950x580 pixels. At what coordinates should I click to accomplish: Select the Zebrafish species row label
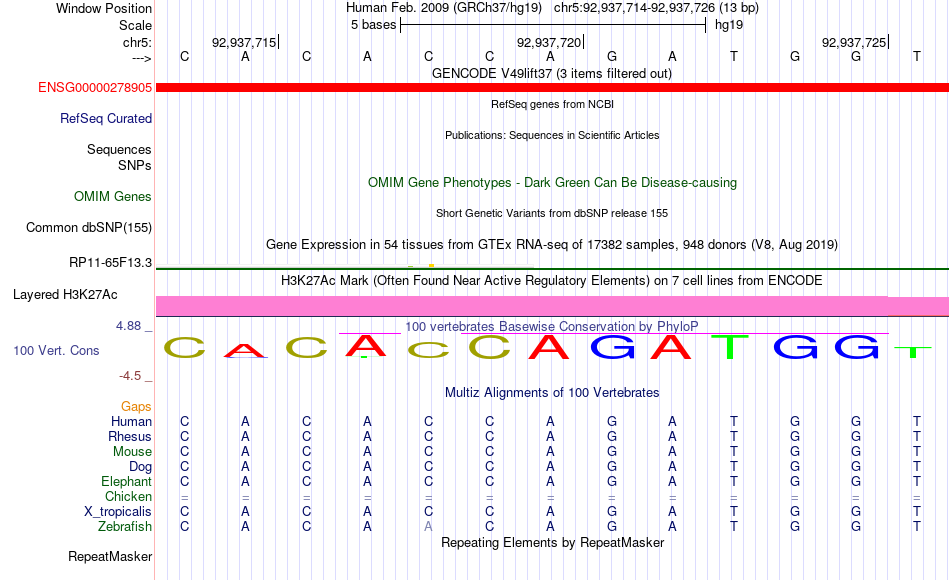[125, 526]
